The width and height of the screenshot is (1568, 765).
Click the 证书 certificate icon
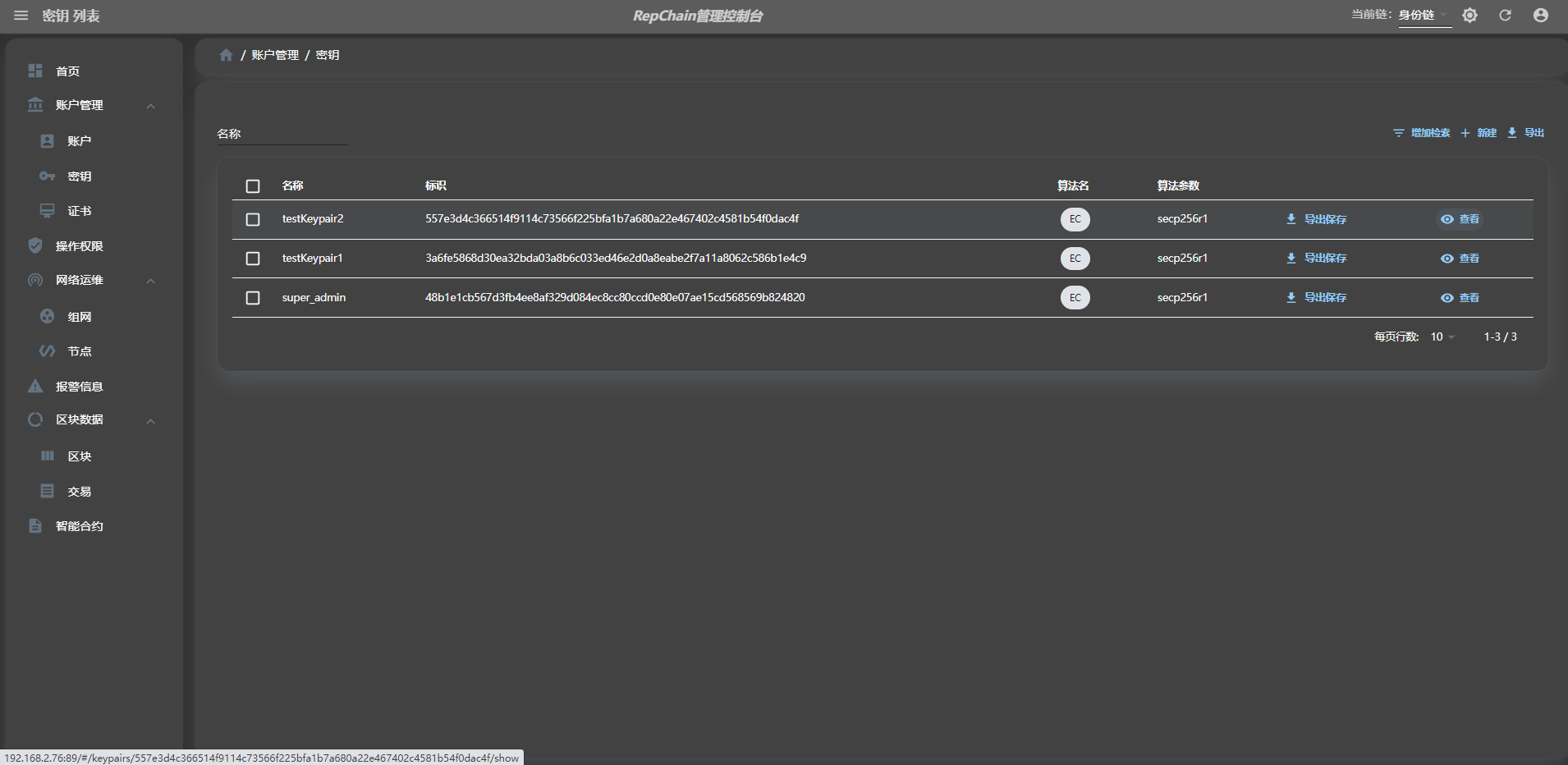(x=48, y=211)
